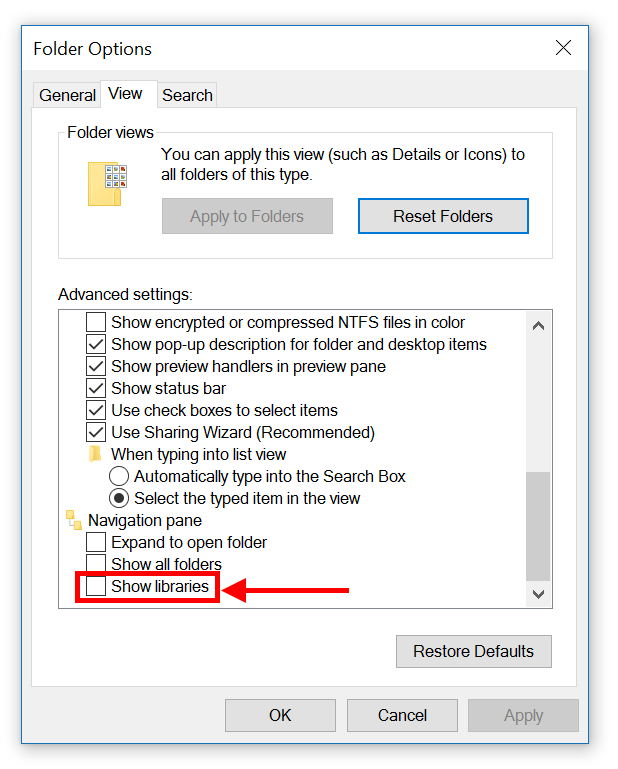Click the Navigation pane tree icon

pos(74,520)
